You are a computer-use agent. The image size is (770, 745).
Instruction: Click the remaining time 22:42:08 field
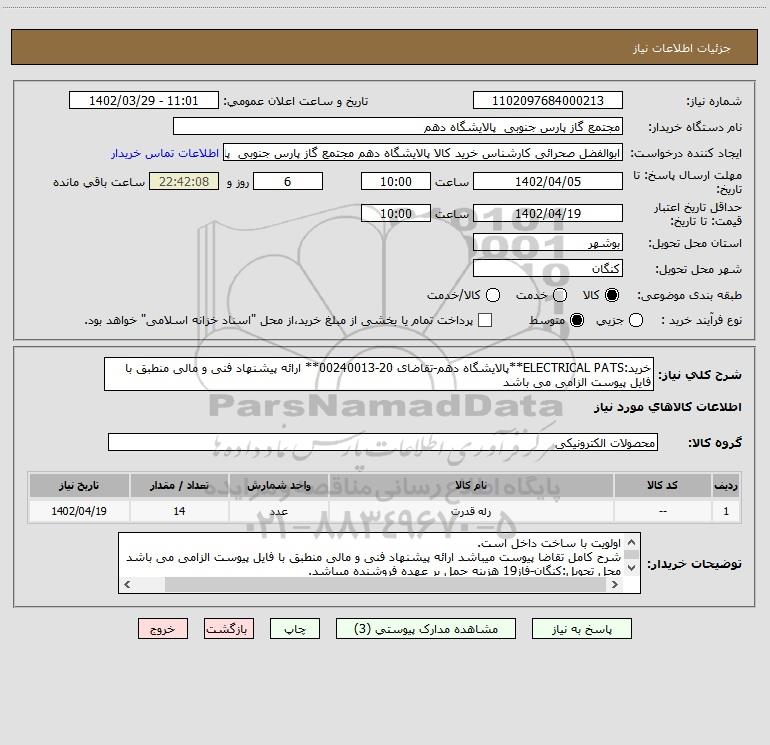click(184, 182)
